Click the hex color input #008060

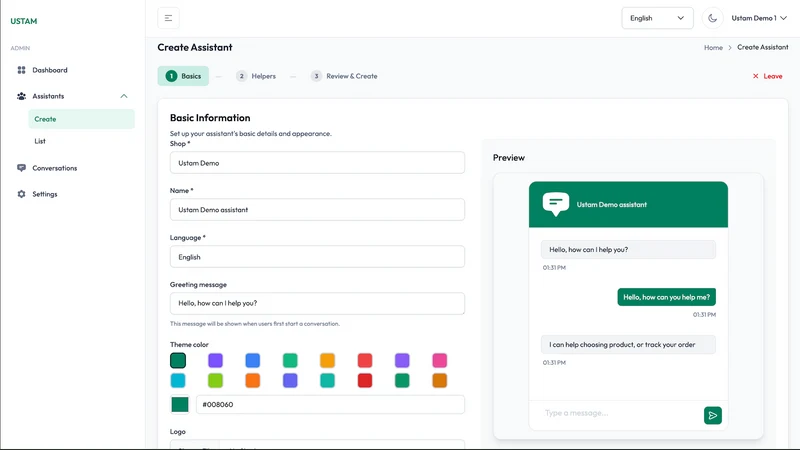tap(330, 405)
